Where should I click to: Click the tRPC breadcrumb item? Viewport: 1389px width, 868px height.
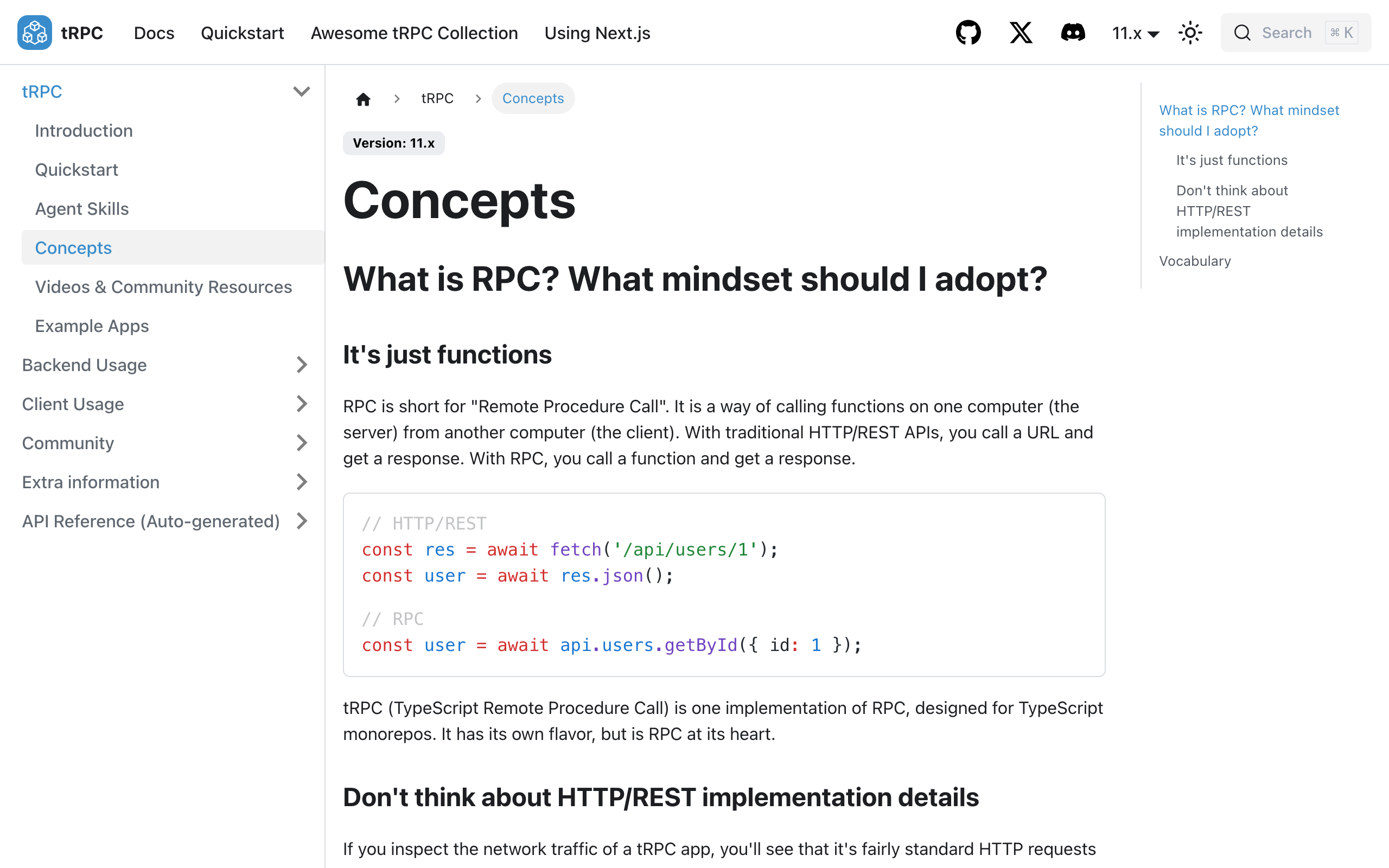pos(437,98)
